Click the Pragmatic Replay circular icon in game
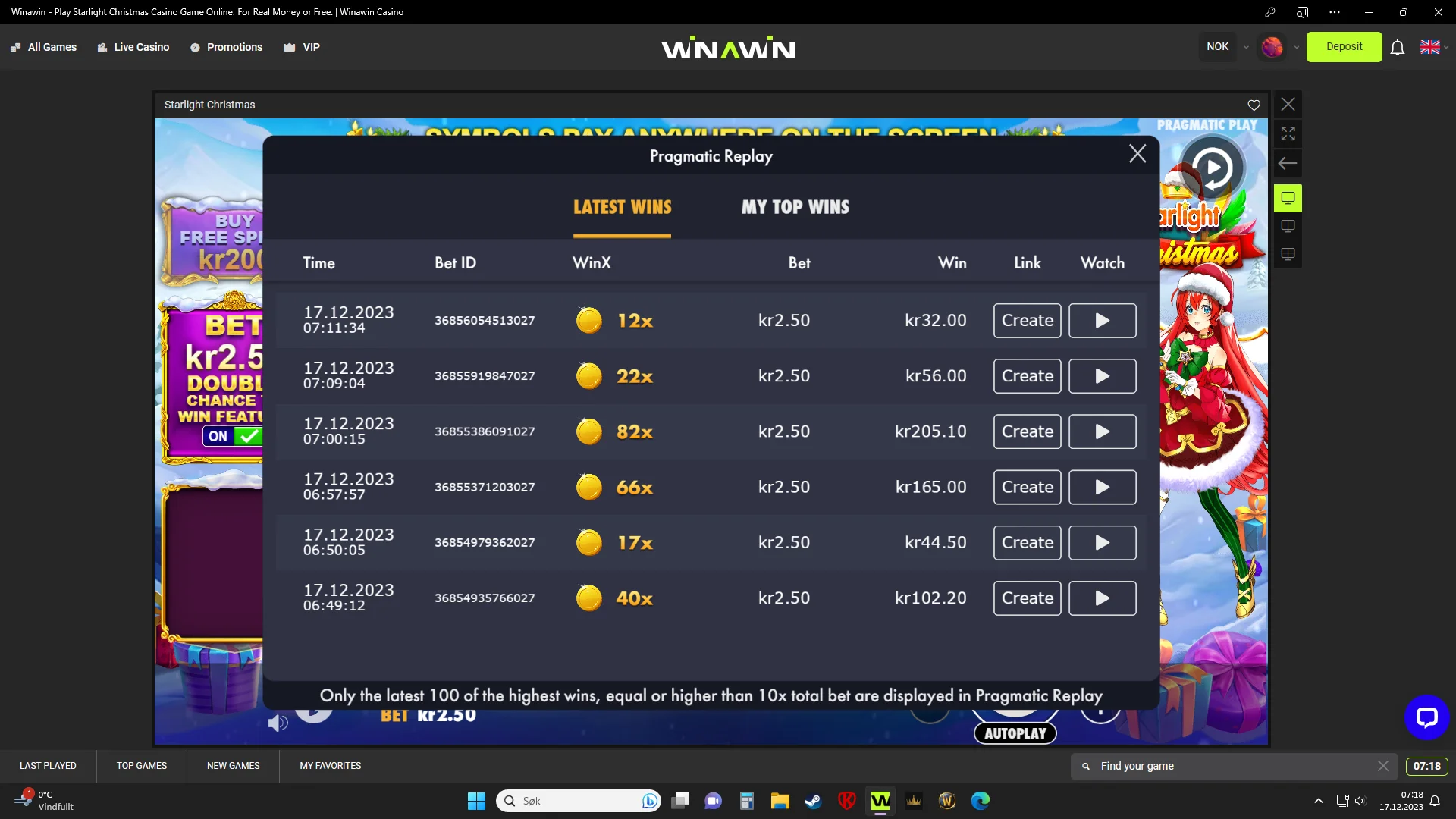The image size is (1456, 819). [1211, 168]
